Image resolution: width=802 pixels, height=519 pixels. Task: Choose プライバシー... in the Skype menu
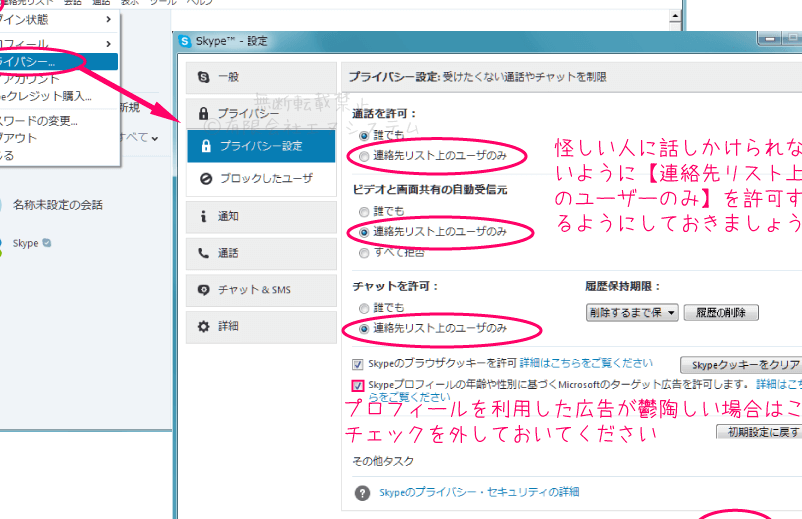(x=59, y=62)
